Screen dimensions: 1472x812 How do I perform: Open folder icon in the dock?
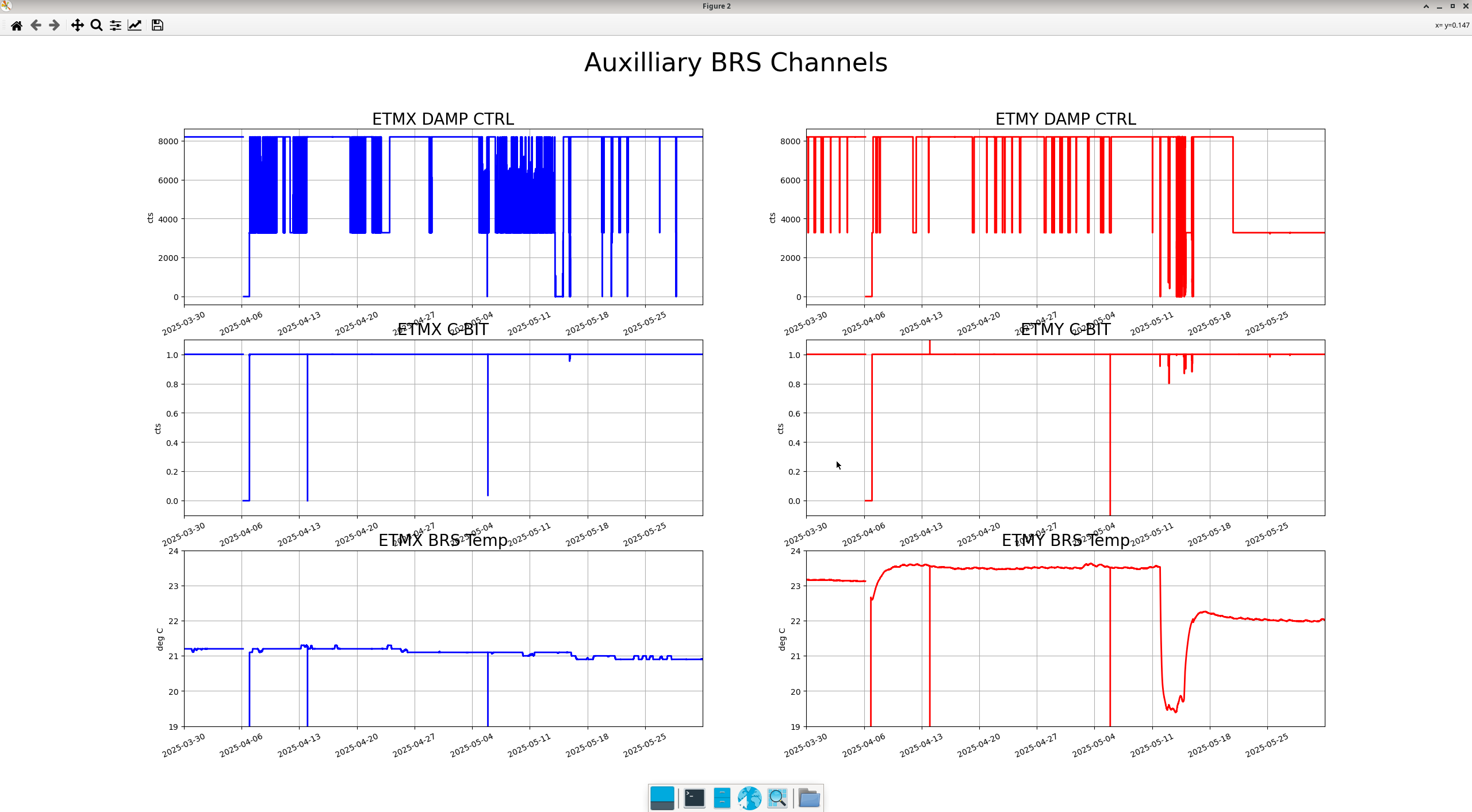pos(809,798)
